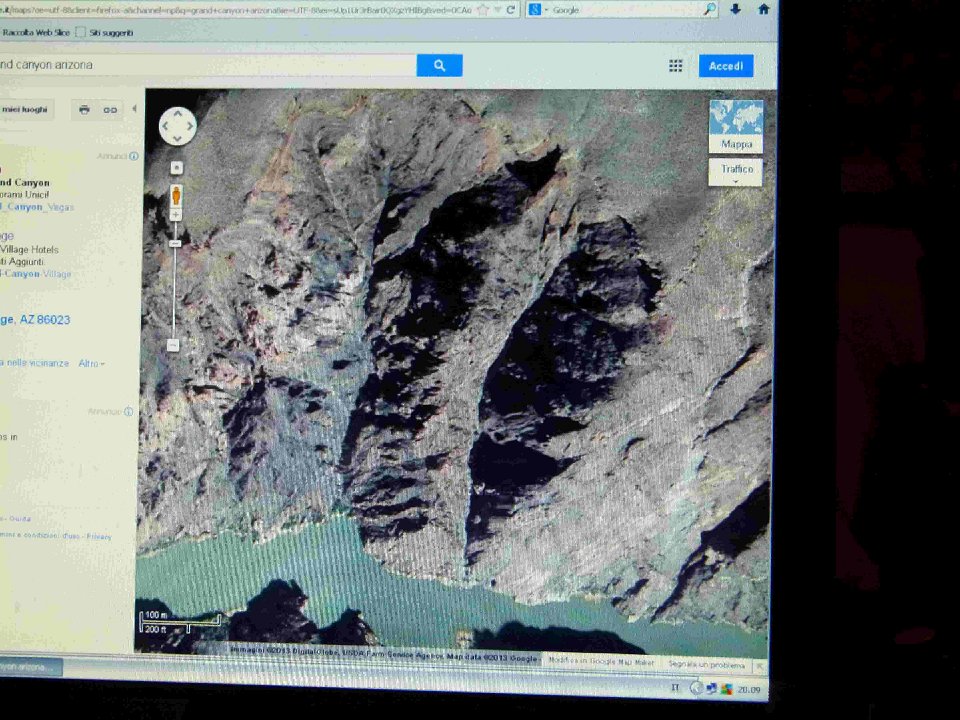Screen dimensions: 960x720
Task: Open the search engine selector dropdown
Action: [x=538, y=10]
